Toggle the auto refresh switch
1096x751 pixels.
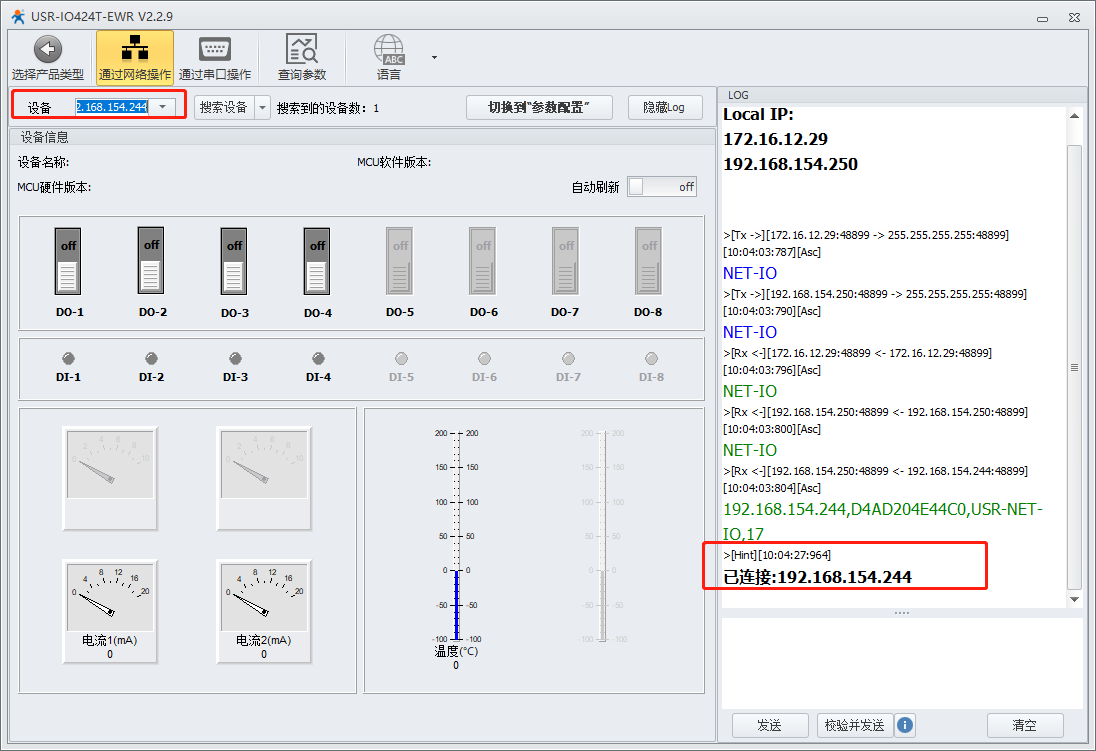pos(661,187)
